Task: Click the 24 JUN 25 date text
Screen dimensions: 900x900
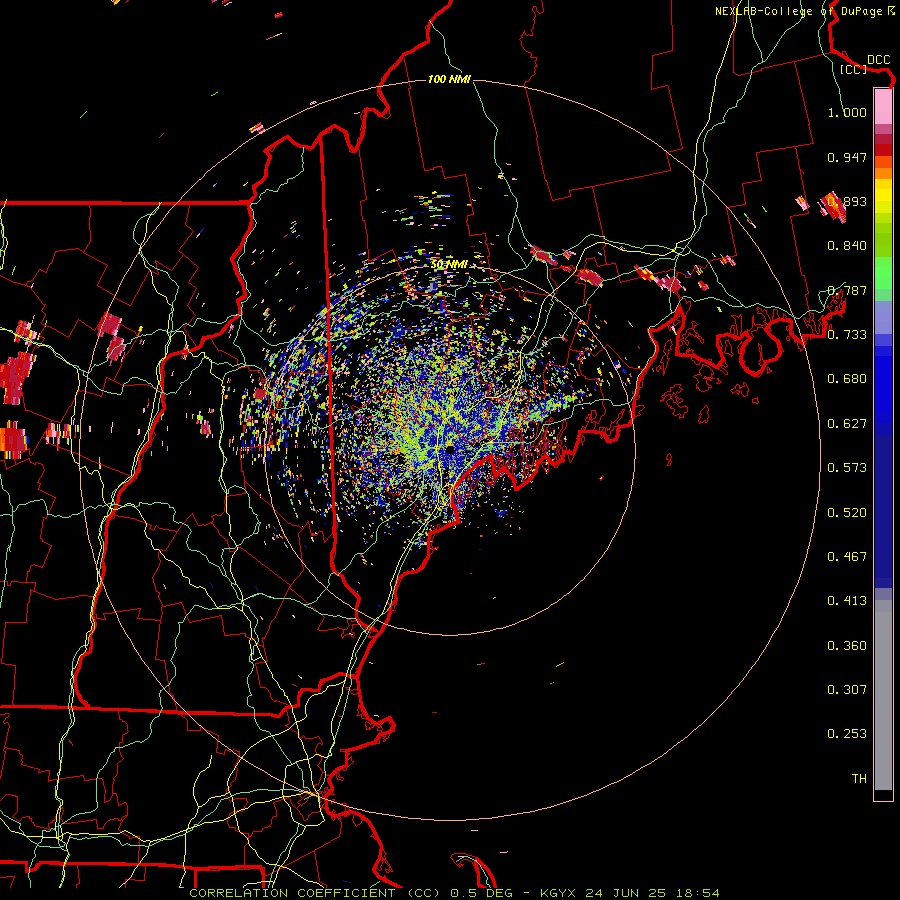Action: coord(626,893)
